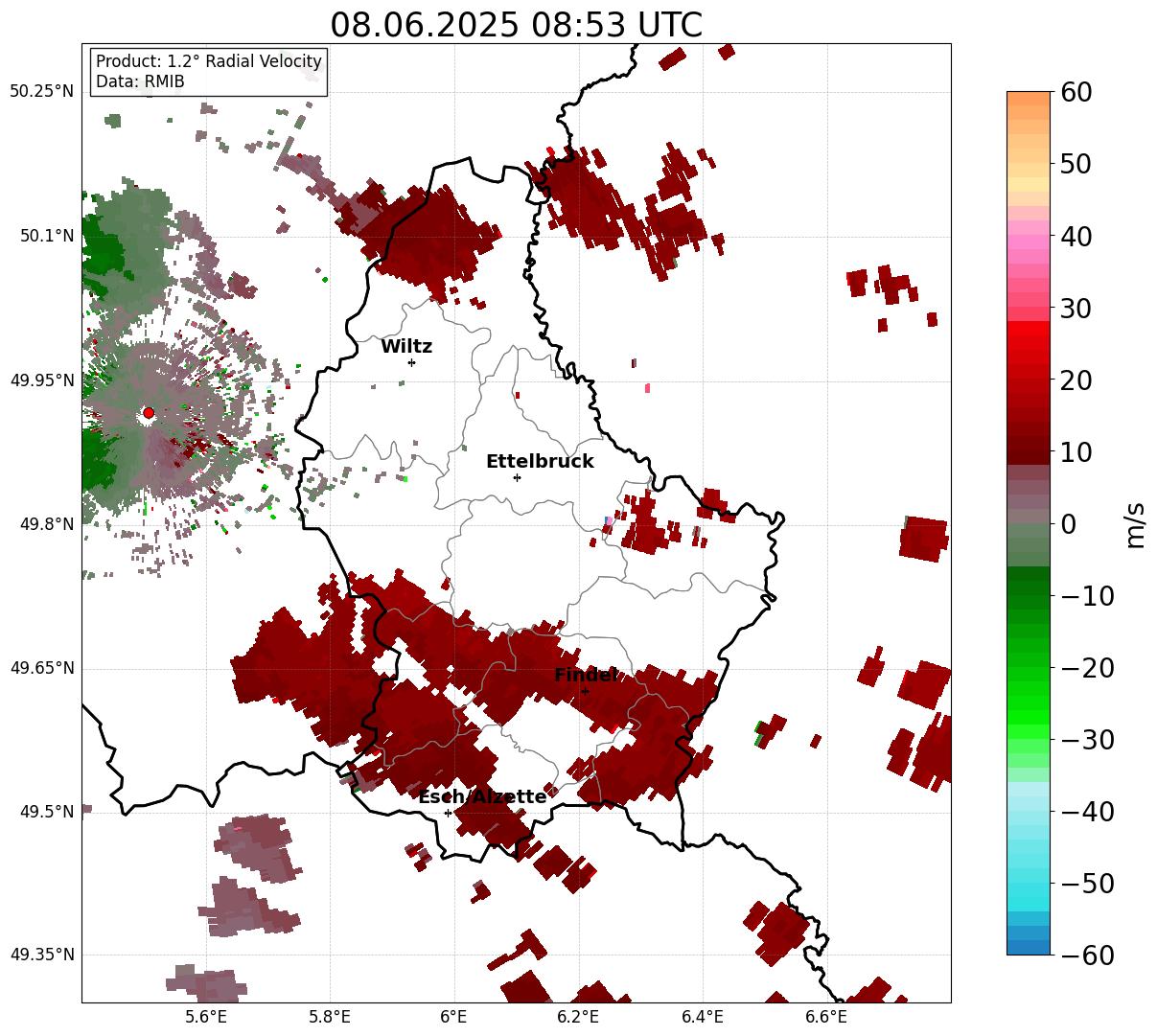Click the colorbar −20 tick label
The image size is (1157, 1036).
1087,667
